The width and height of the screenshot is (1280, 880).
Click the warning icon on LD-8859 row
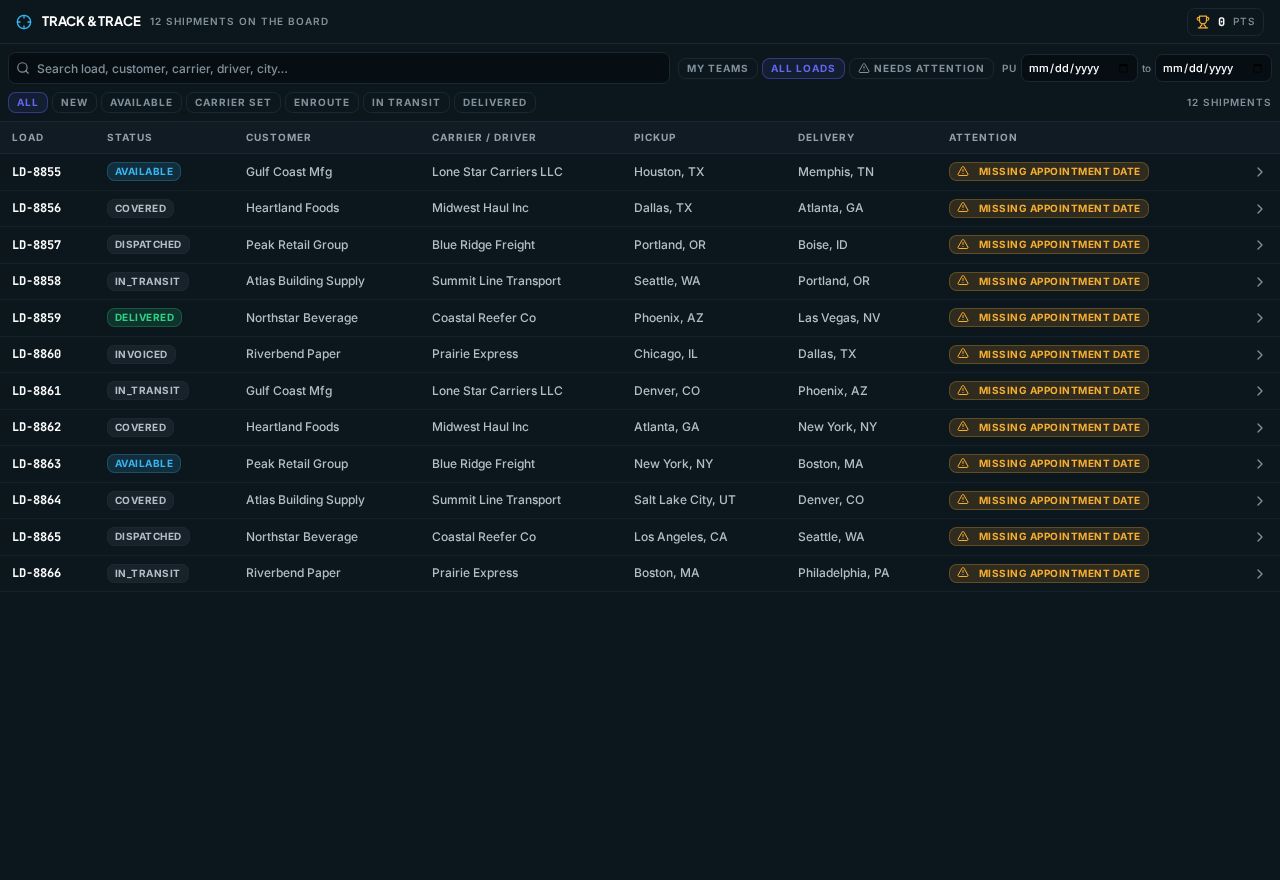(963, 318)
